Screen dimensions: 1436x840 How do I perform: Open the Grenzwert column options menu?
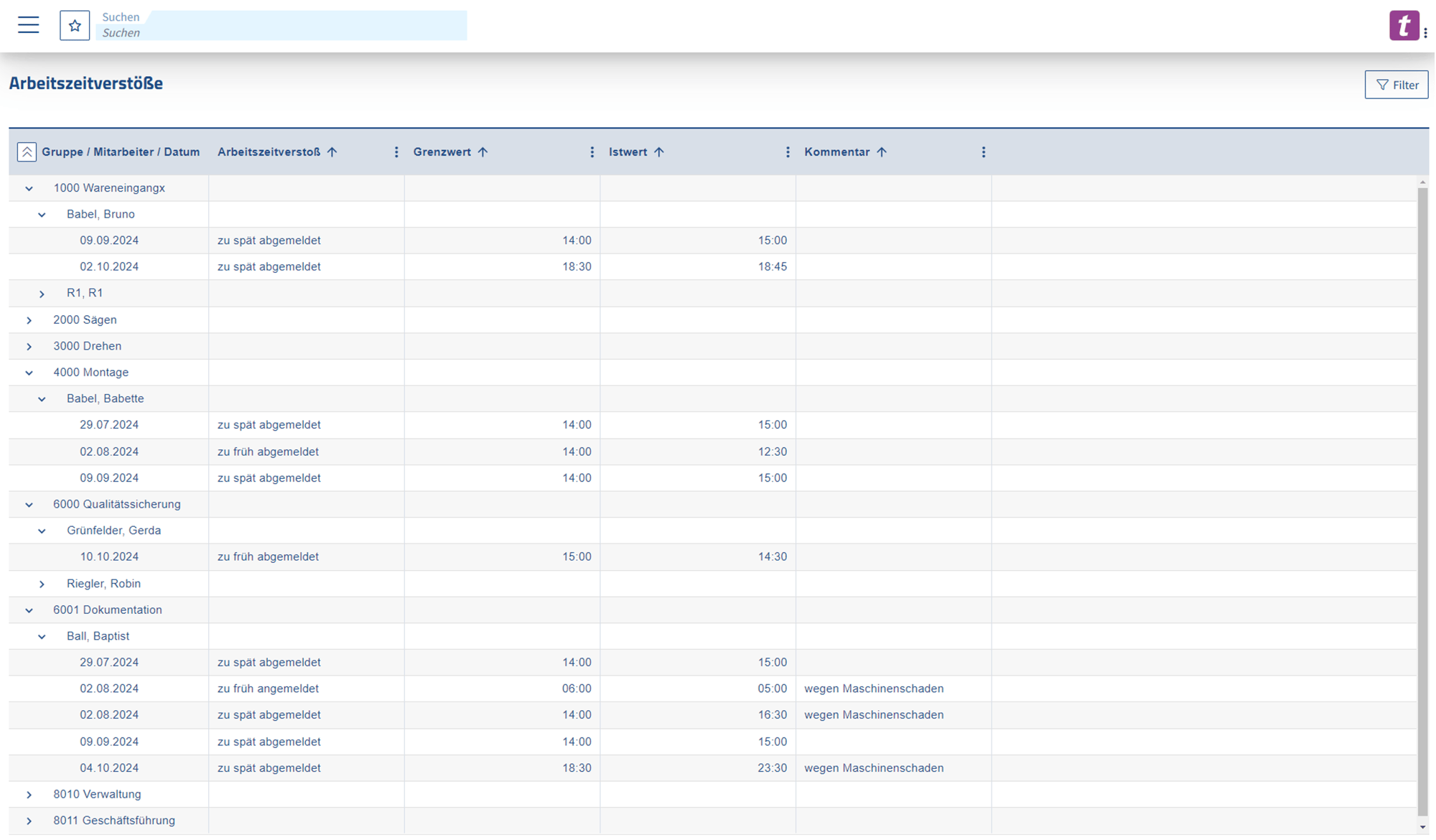pyautogui.click(x=592, y=151)
